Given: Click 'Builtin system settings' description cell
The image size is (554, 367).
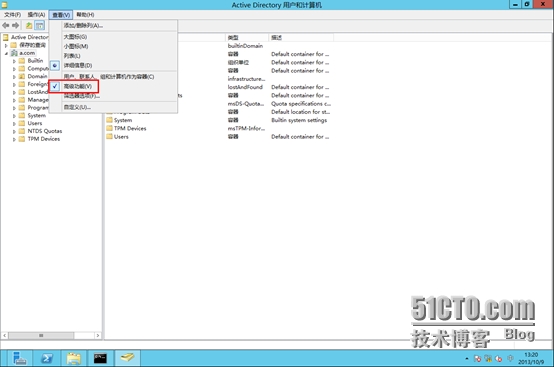Looking at the screenshot, I should tap(299, 120).
